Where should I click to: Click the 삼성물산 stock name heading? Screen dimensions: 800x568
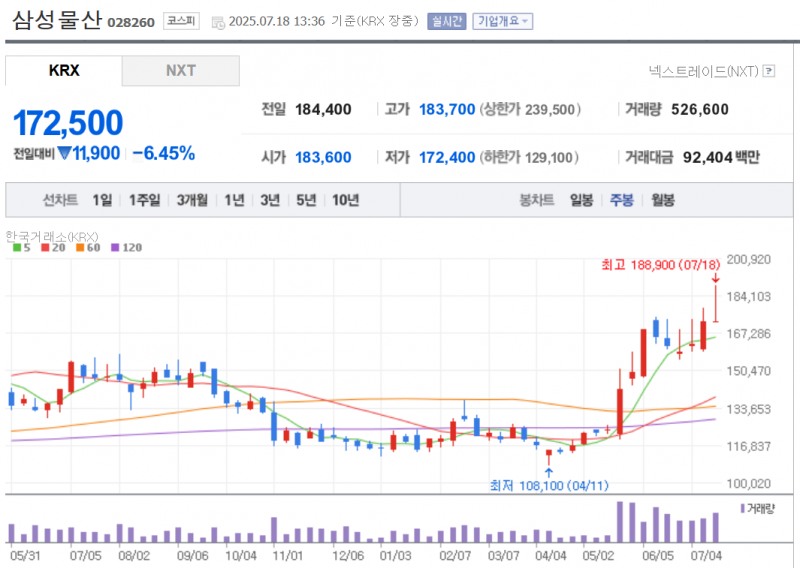[56, 19]
